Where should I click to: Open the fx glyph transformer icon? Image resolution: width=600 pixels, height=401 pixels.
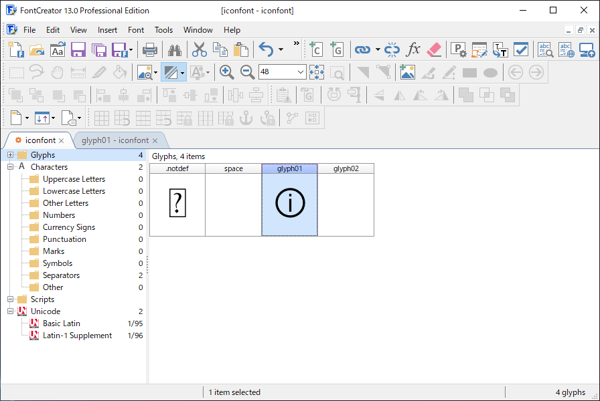[413, 50]
